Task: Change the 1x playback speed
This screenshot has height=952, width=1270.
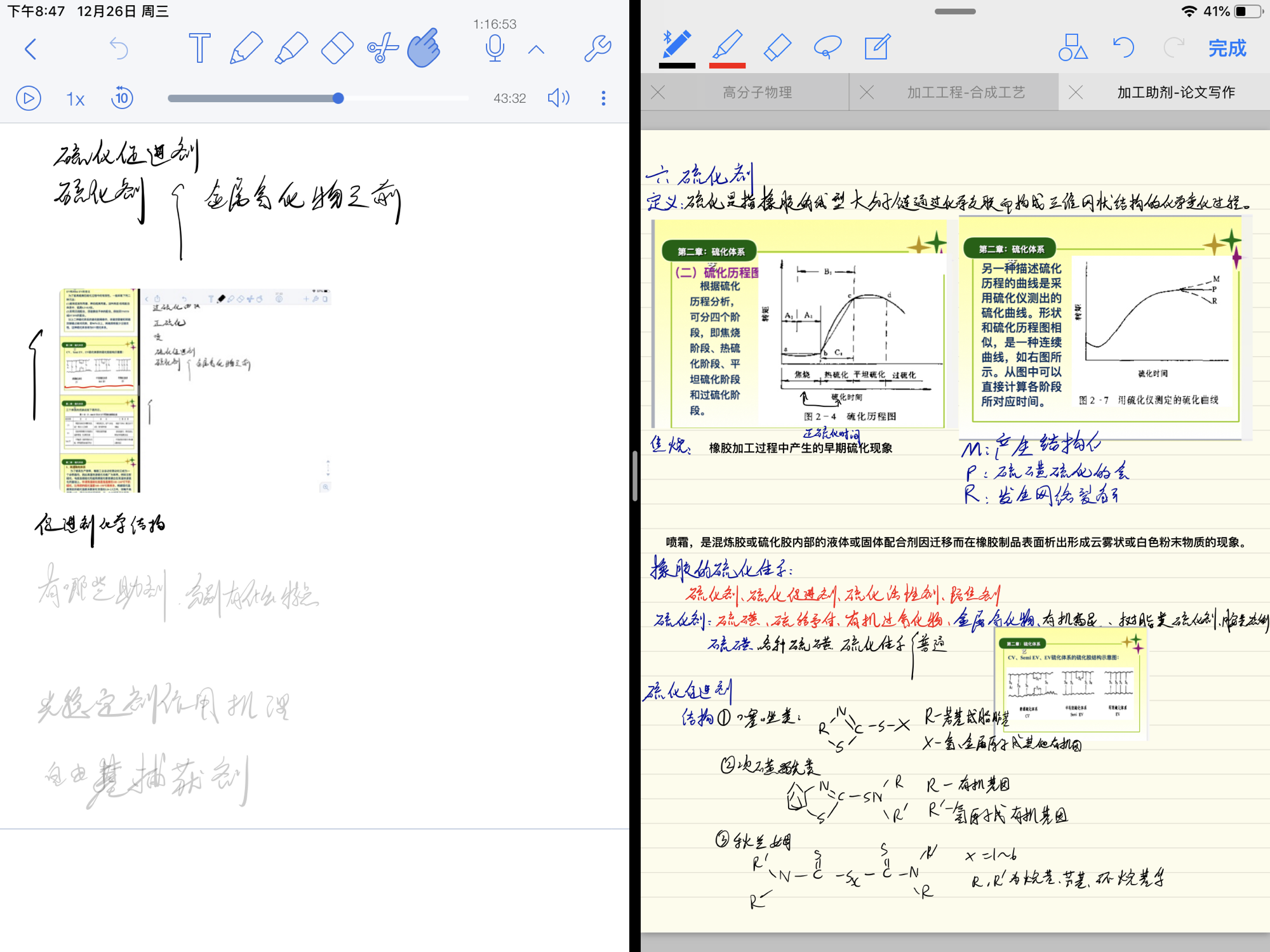Action: (x=75, y=98)
